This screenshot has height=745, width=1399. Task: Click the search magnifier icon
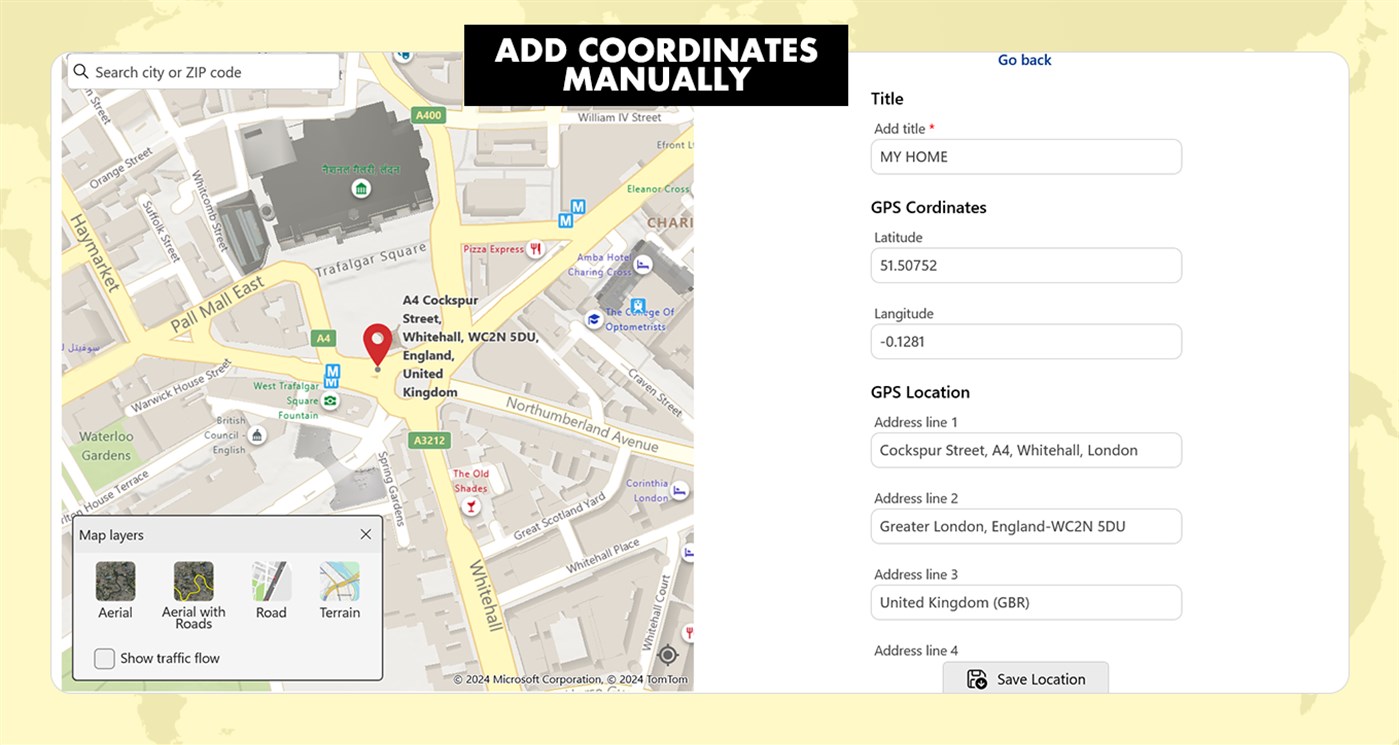80,71
